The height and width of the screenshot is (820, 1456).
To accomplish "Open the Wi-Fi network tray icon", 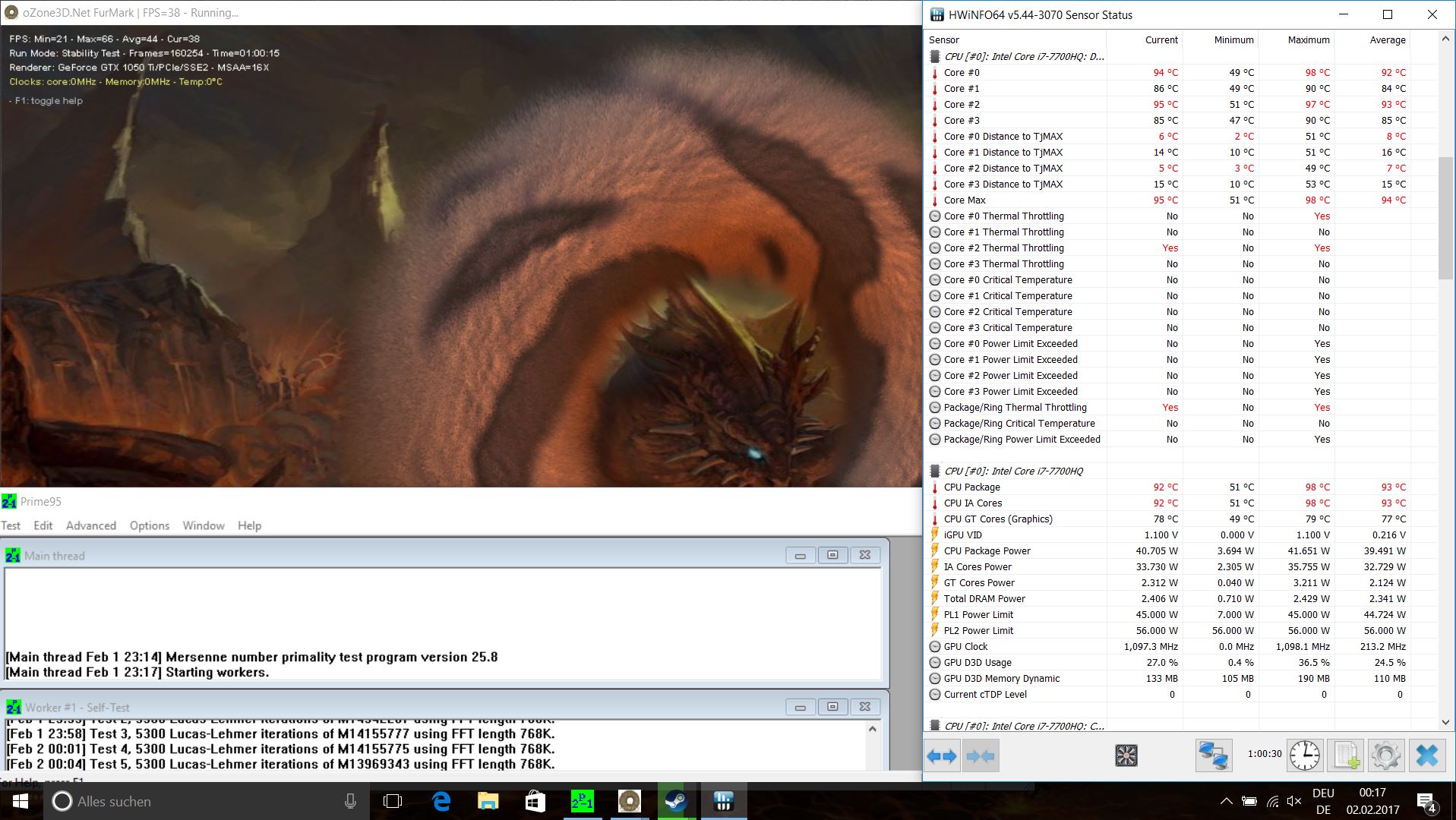I will (1273, 801).
